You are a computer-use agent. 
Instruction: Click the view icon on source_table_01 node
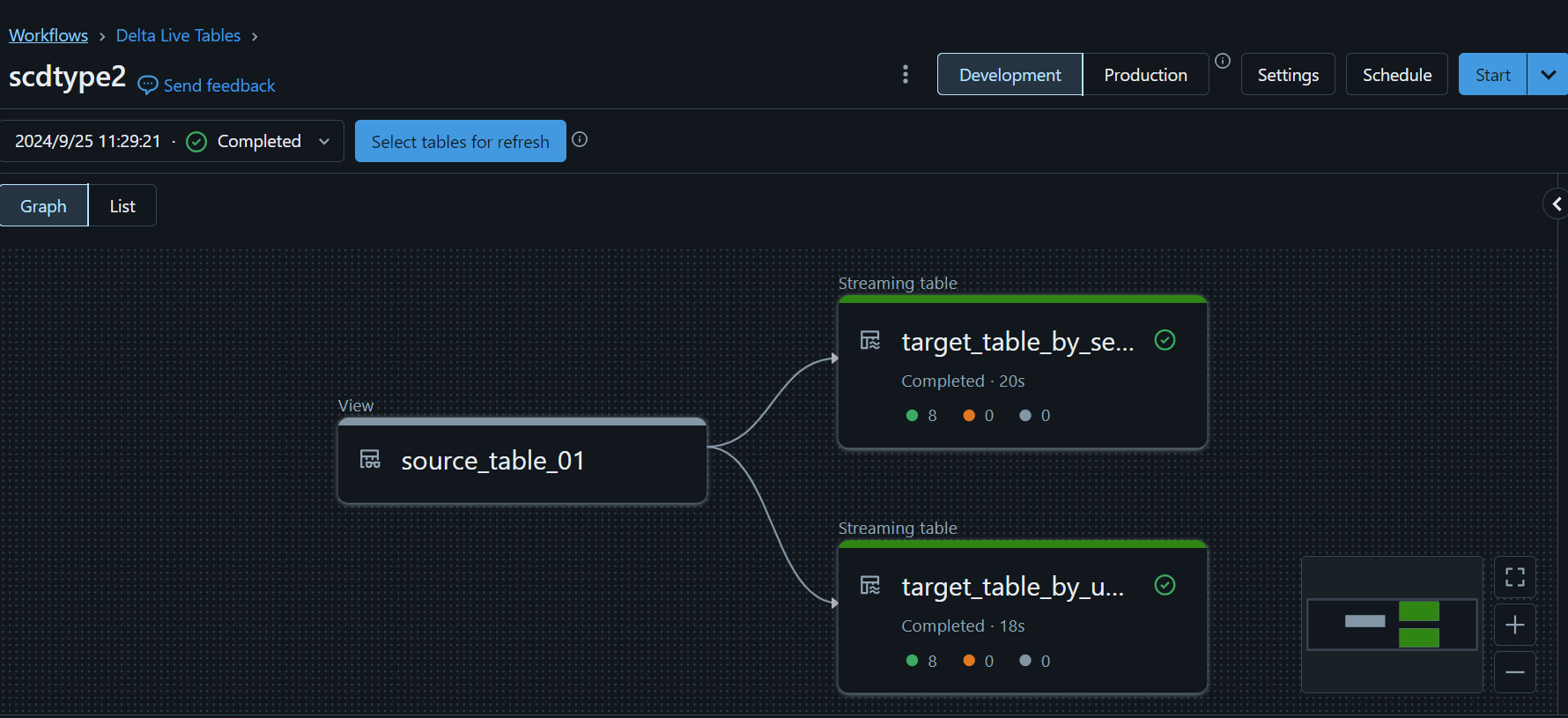(x=370, y=459)
